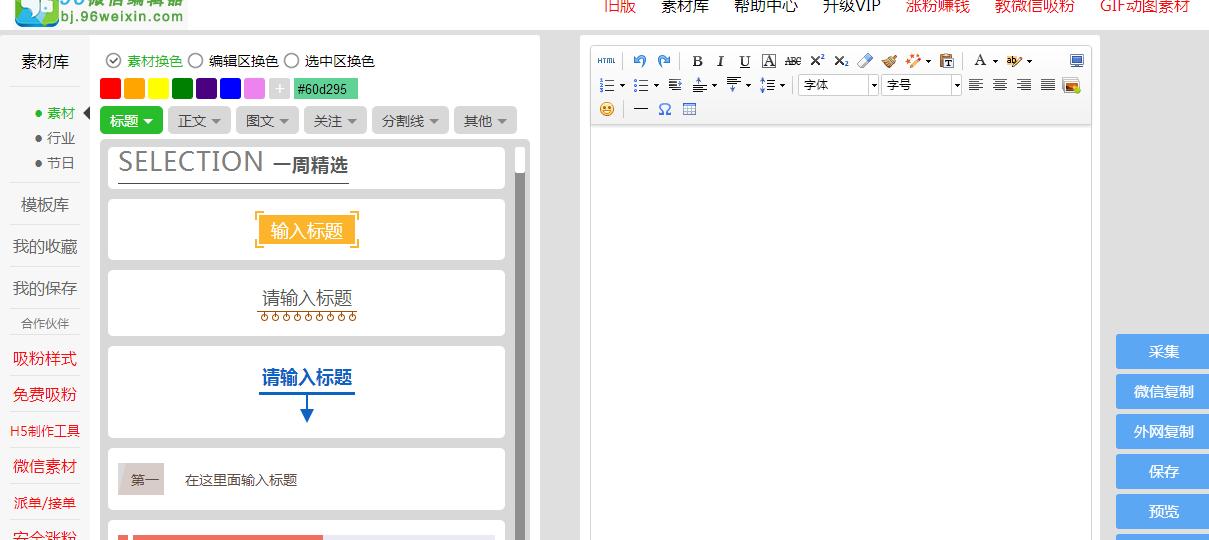The image size is (1209, 540).
Task: Open auto-typeset options arrow
Action: coord(928,61)
